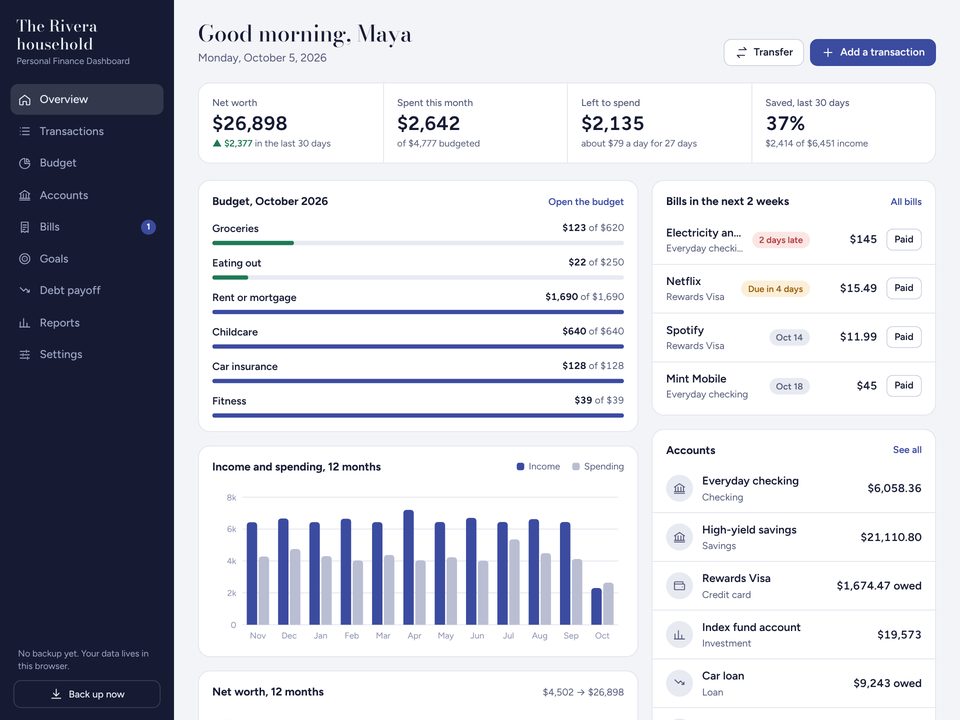The width and height of the screenshot is (960, 720).
Task: Open the Goals menu item
Action: coord(87,259)
